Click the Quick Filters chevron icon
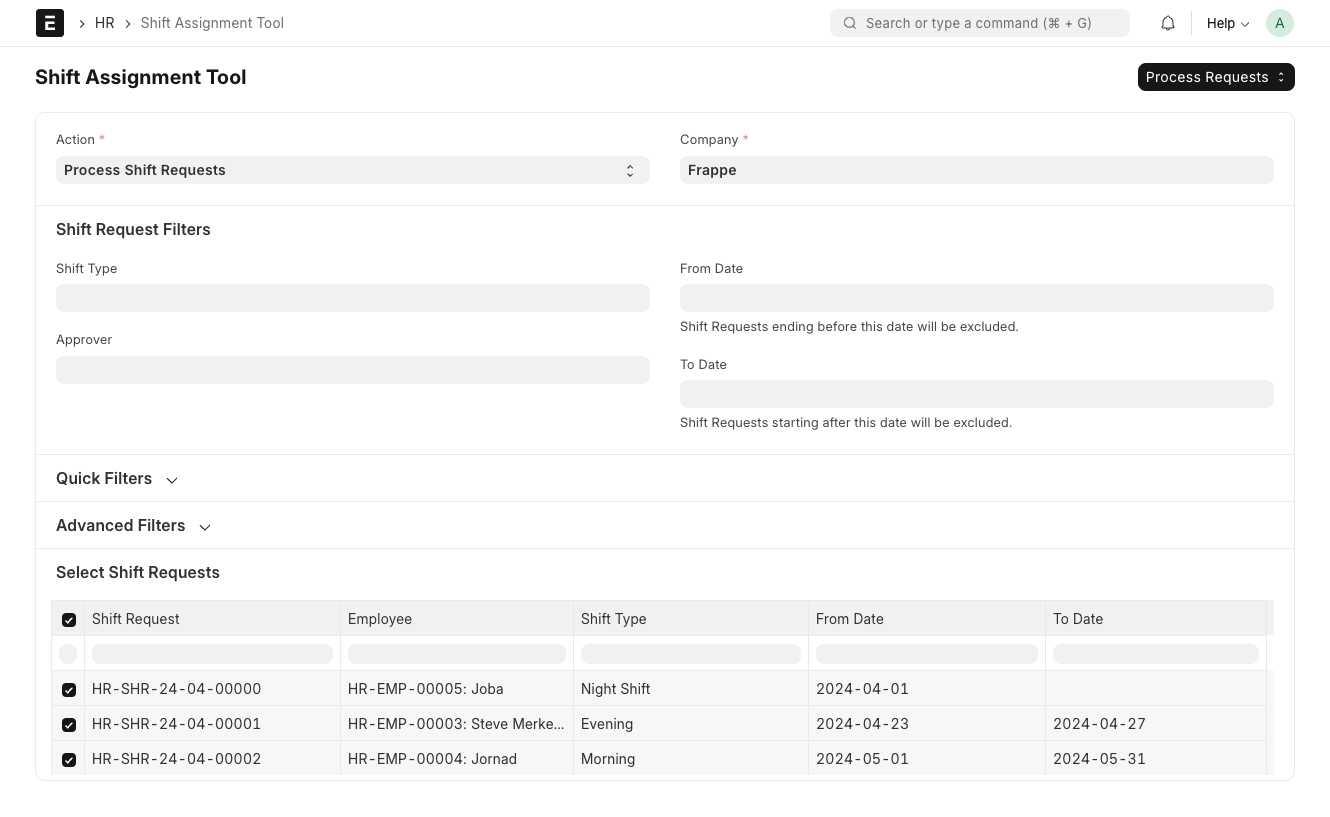Image resolution: width=1330 pixels, height=817 pixels. point(172,480)
